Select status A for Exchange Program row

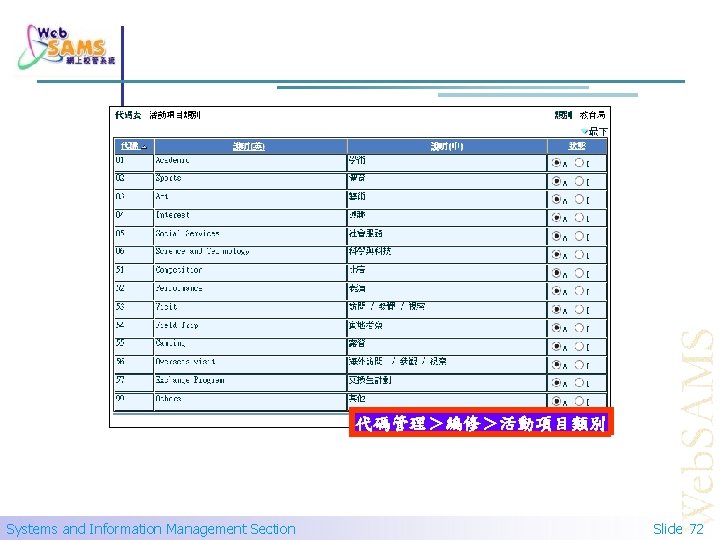tap(556, 382)
